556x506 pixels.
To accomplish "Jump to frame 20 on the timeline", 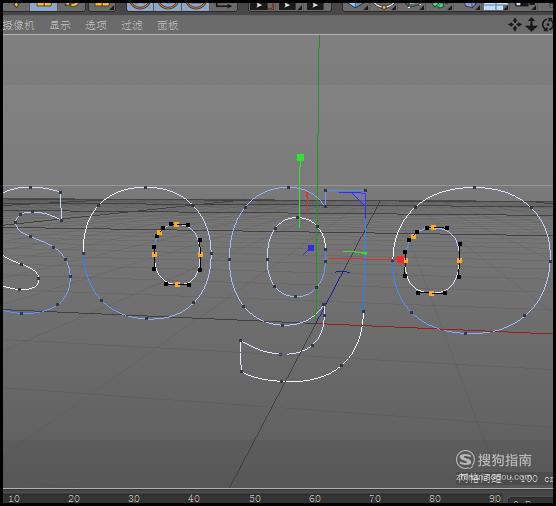I will click(x=74, y=498).
